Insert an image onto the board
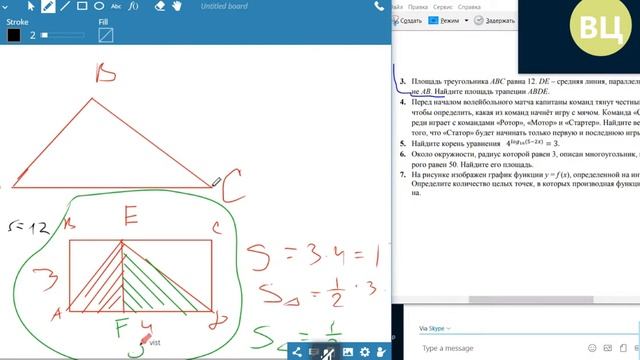Viewport: 640px width, 360px height. [348, 352]
